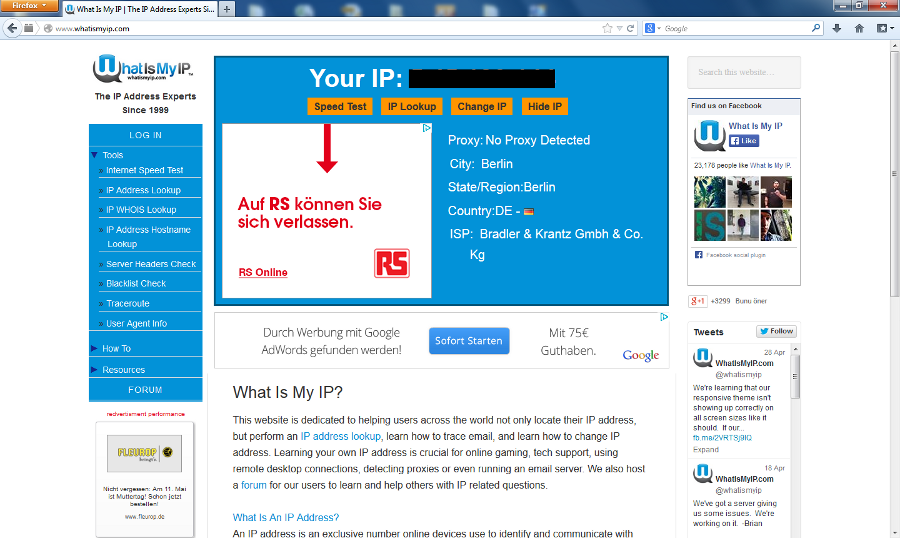Screen dimensions: 900x538
Task: Click the search magnifier icon in the Google box
Action: (816, 28)
